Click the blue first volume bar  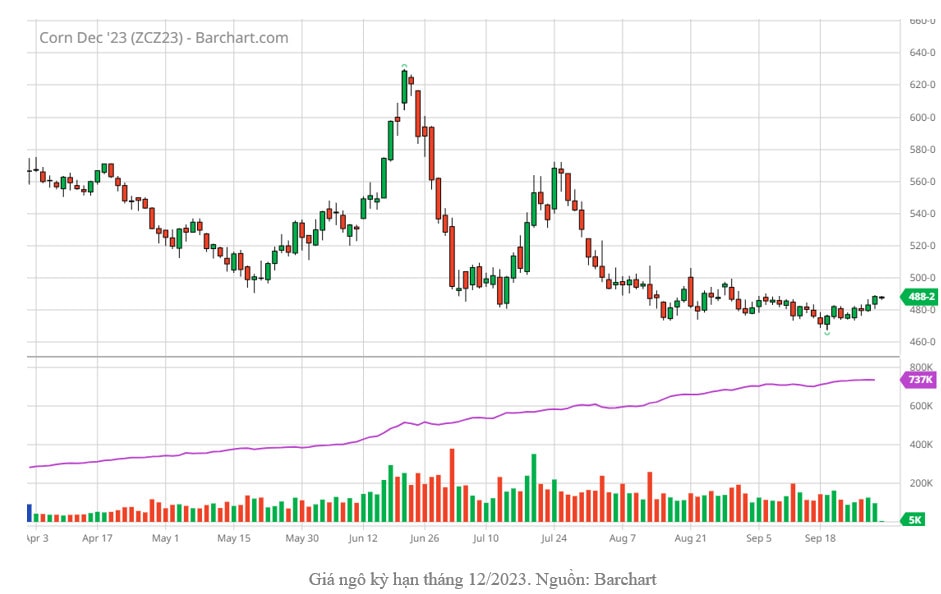[29, 513]
